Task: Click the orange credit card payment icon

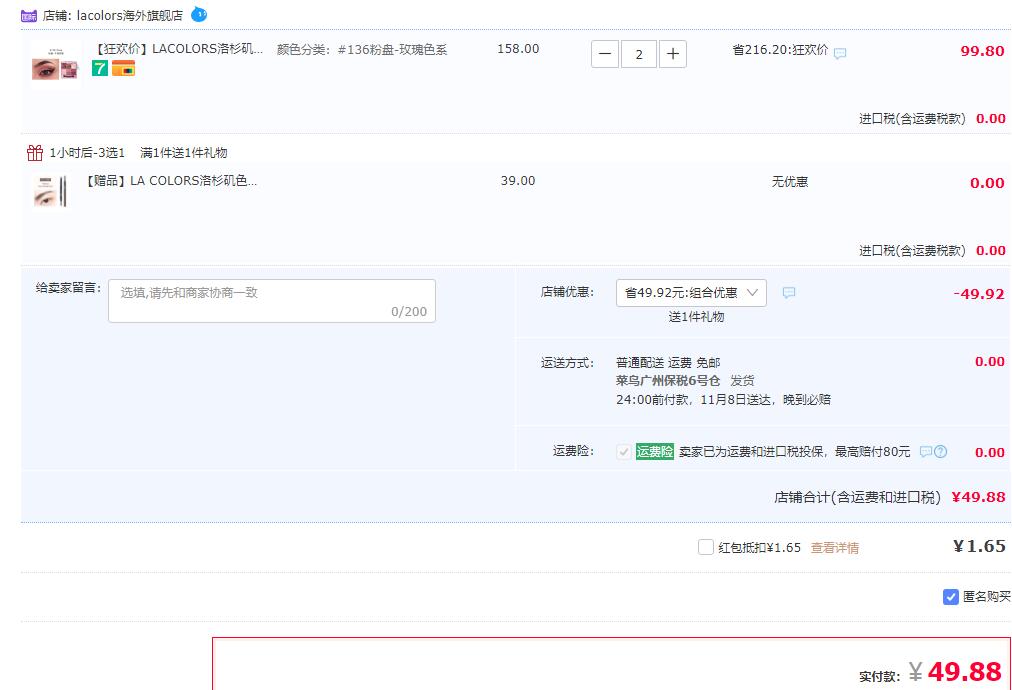Action: 123,69
